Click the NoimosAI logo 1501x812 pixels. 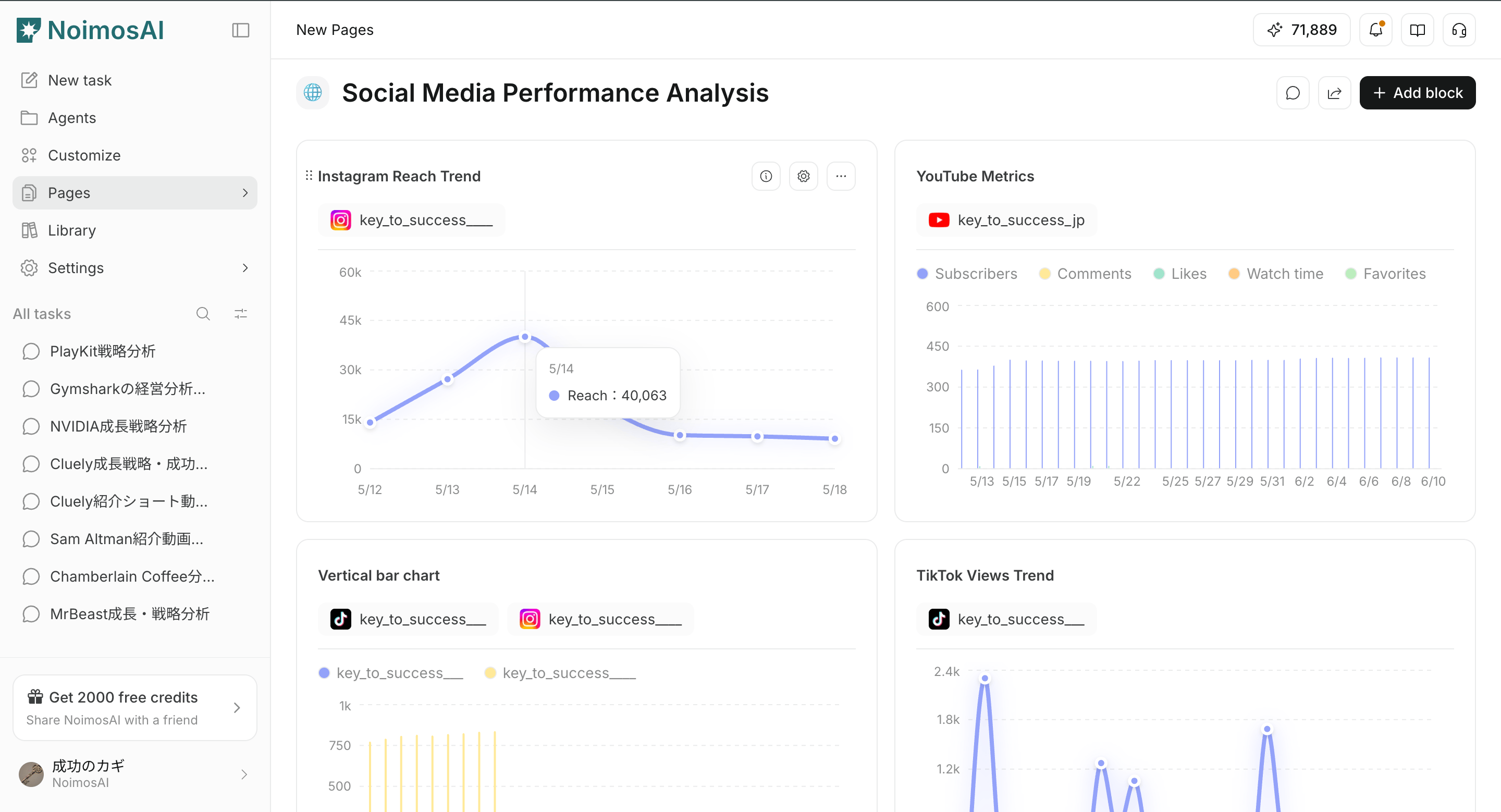pyautogui.click(x=90, y=30)
